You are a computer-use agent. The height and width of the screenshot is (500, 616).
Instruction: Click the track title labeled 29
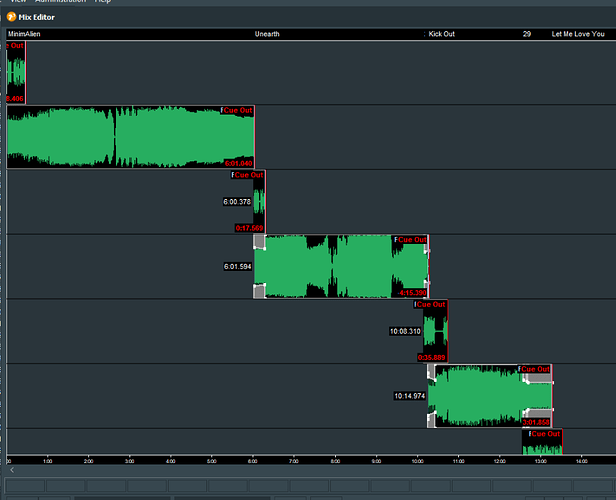527,34
